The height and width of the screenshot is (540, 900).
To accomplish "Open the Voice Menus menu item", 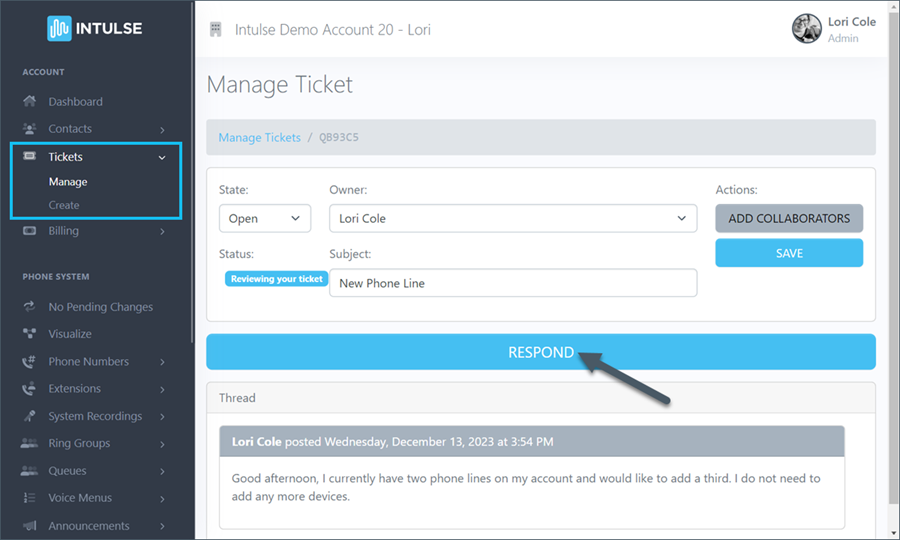I will pos(80,498).
